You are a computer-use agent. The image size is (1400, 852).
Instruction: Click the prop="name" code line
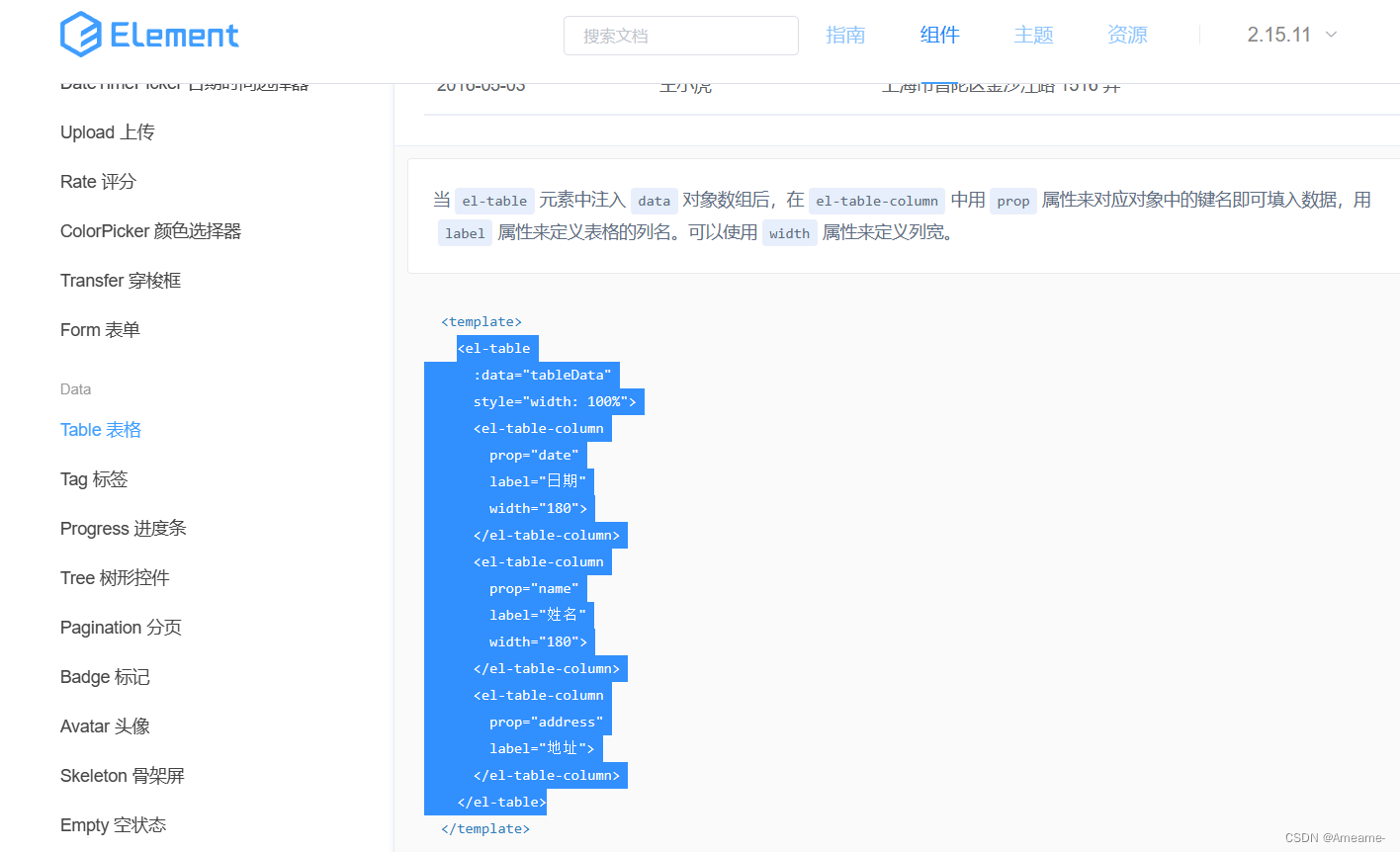[534, 589]
